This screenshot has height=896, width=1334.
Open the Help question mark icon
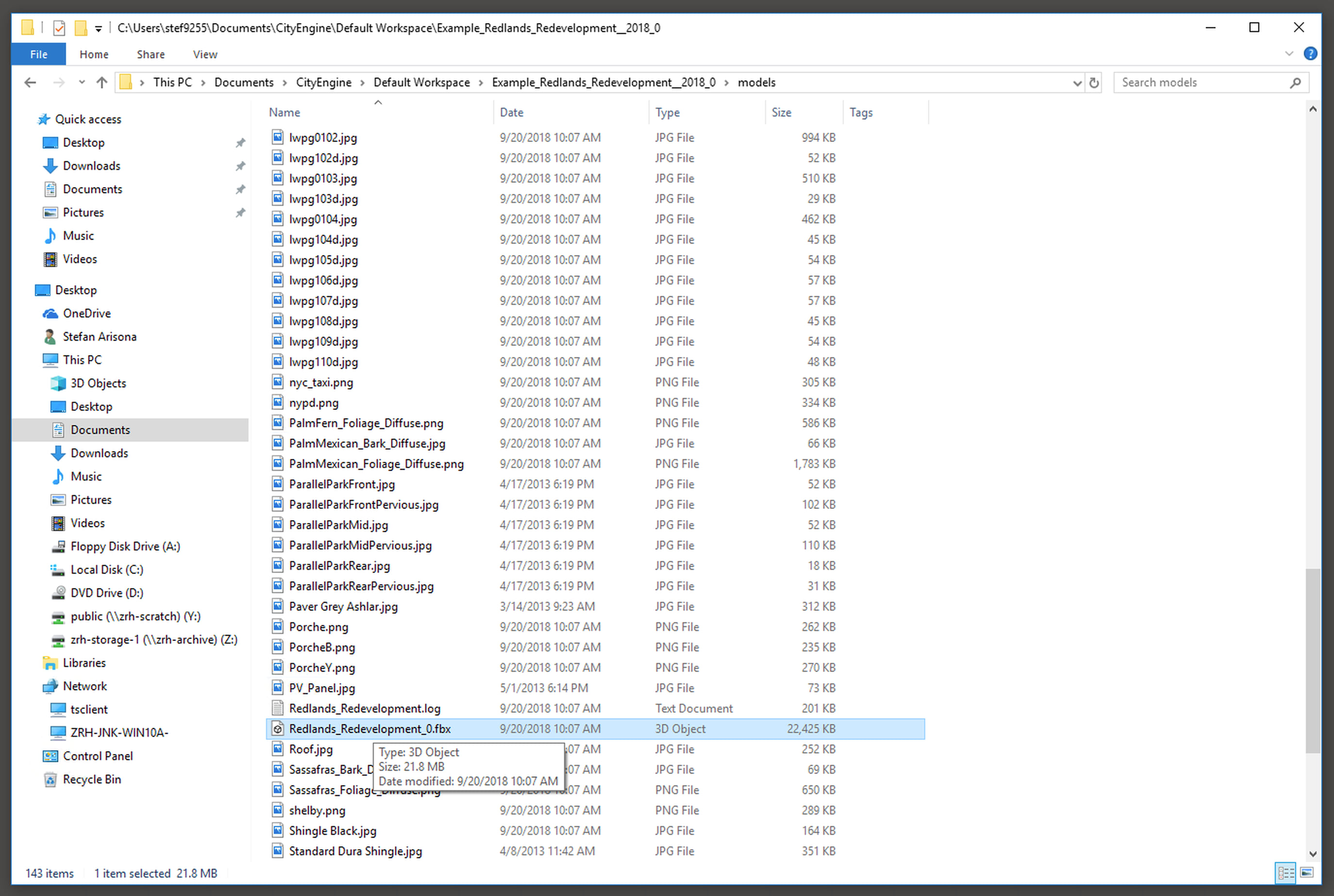[1310, 54]
